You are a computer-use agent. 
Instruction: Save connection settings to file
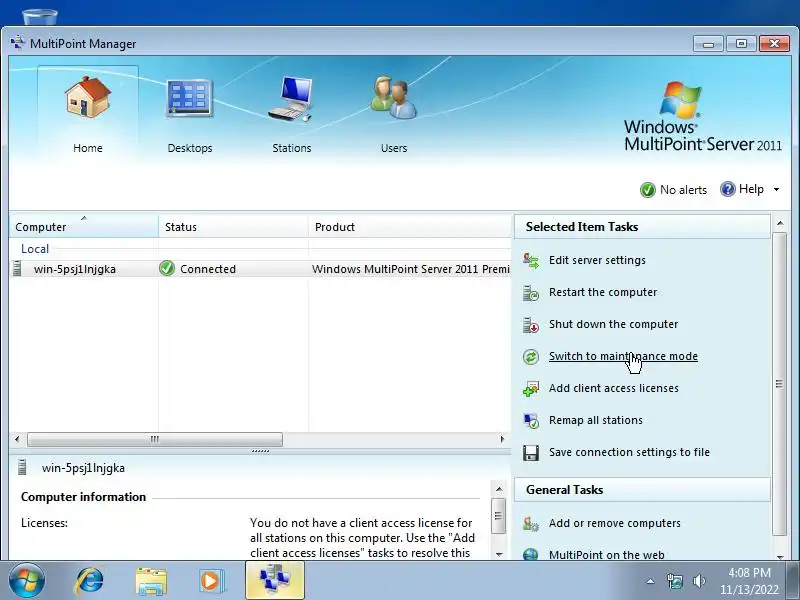click(629, 452)
